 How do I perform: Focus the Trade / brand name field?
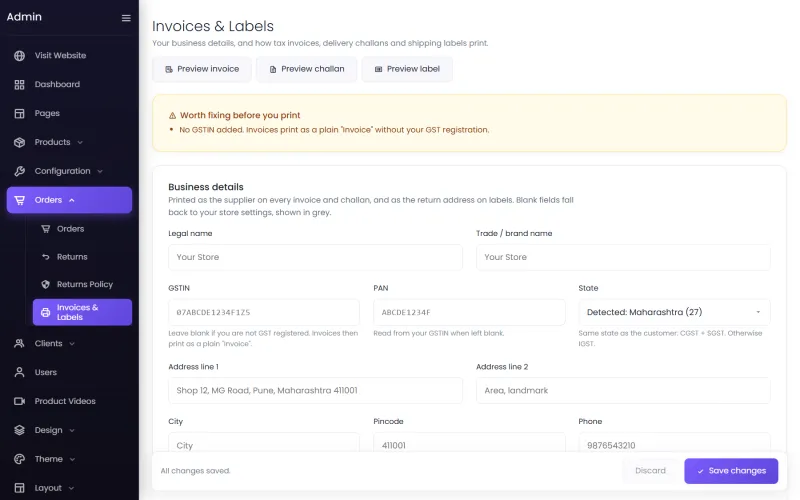pyautogui.click(x=623, y=257)
